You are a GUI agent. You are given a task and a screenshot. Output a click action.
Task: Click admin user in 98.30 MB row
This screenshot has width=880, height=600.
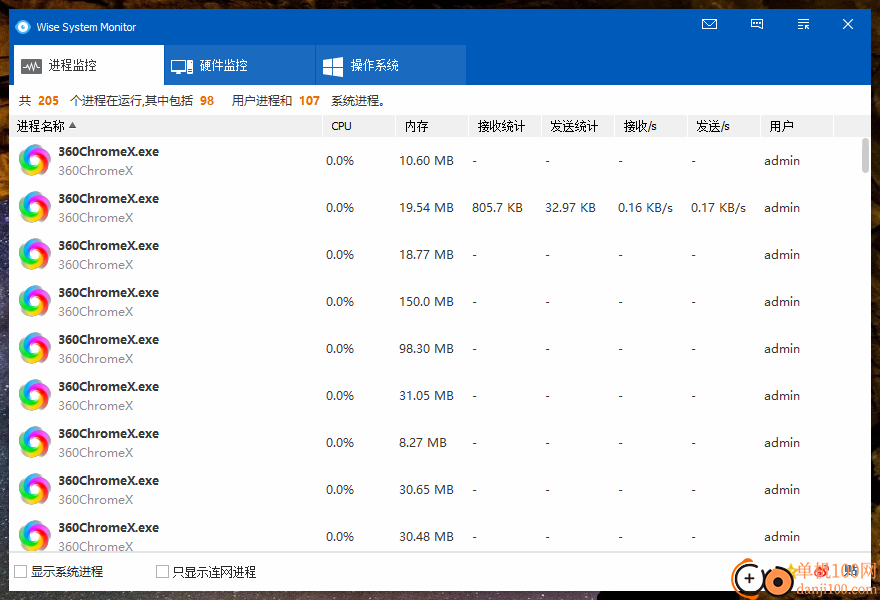(x=782, y=349)
